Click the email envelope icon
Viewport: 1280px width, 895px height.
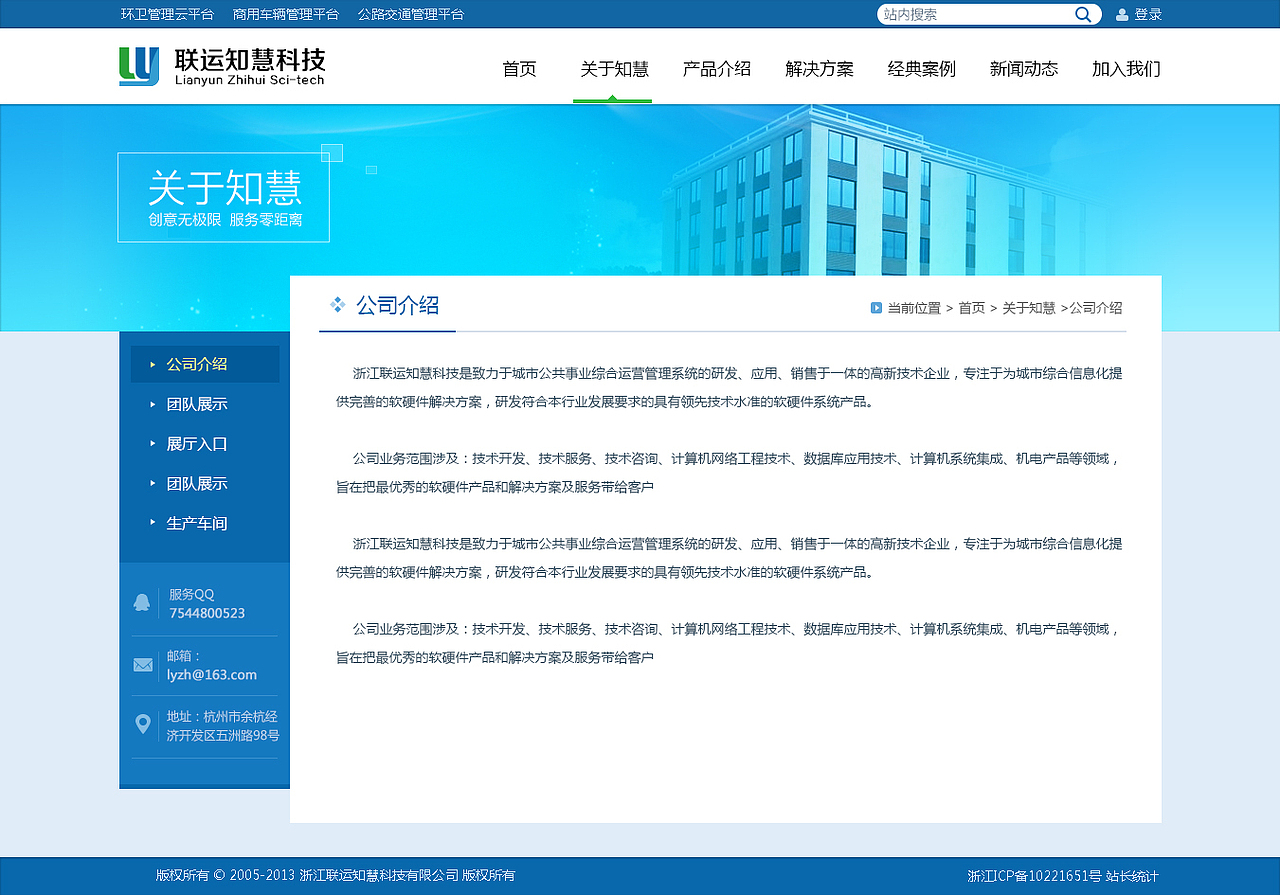pyautogui.click(x=143, y=665)
